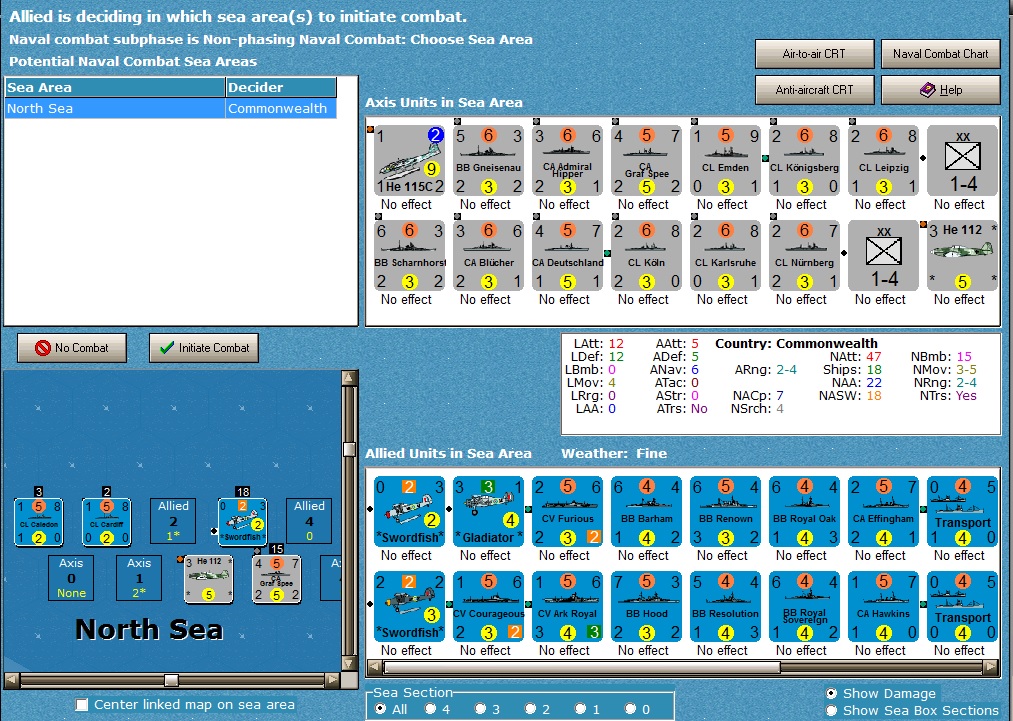Open the Naval Combat Chart
The width and height of the screenshot is (1013, 721).
[x=940, y=54]
